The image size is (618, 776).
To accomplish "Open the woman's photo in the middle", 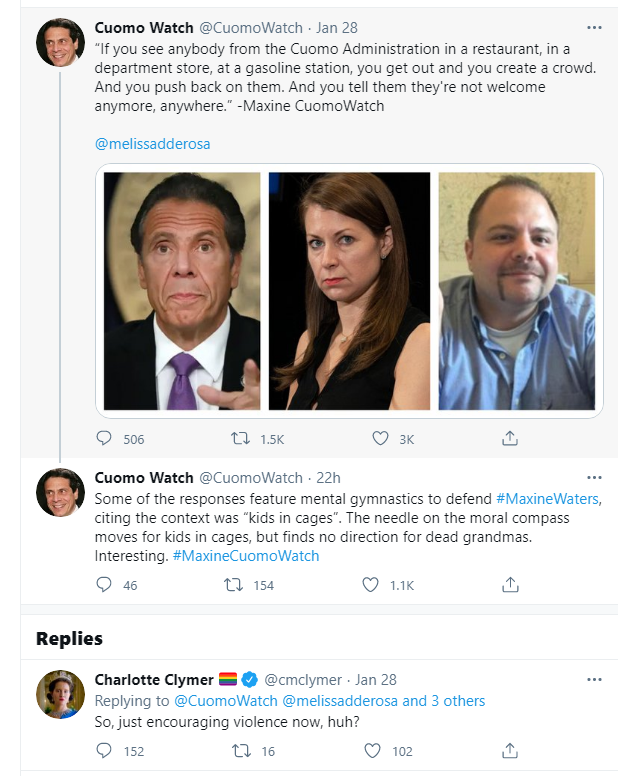I will pos(349,291).
